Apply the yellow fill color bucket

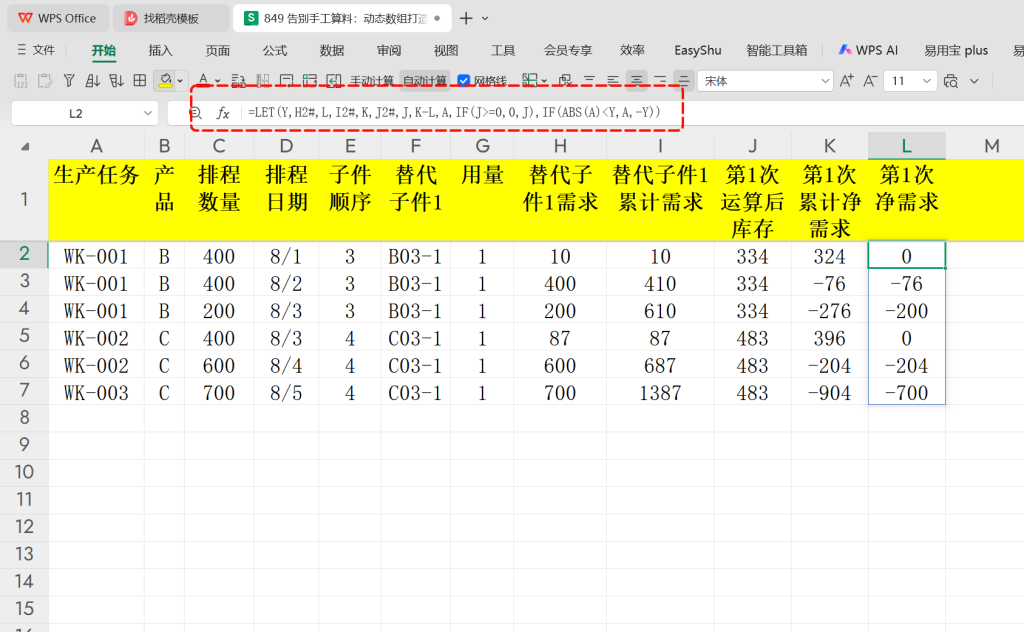[x=165, y=81]
